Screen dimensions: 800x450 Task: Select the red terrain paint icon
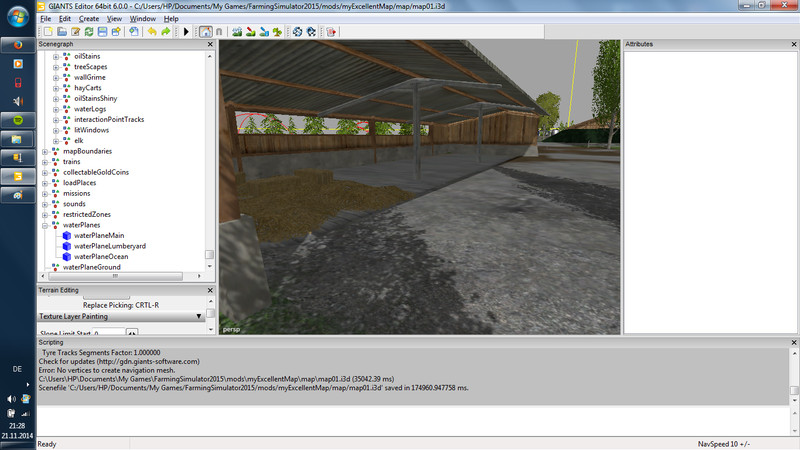coord(251,32)
